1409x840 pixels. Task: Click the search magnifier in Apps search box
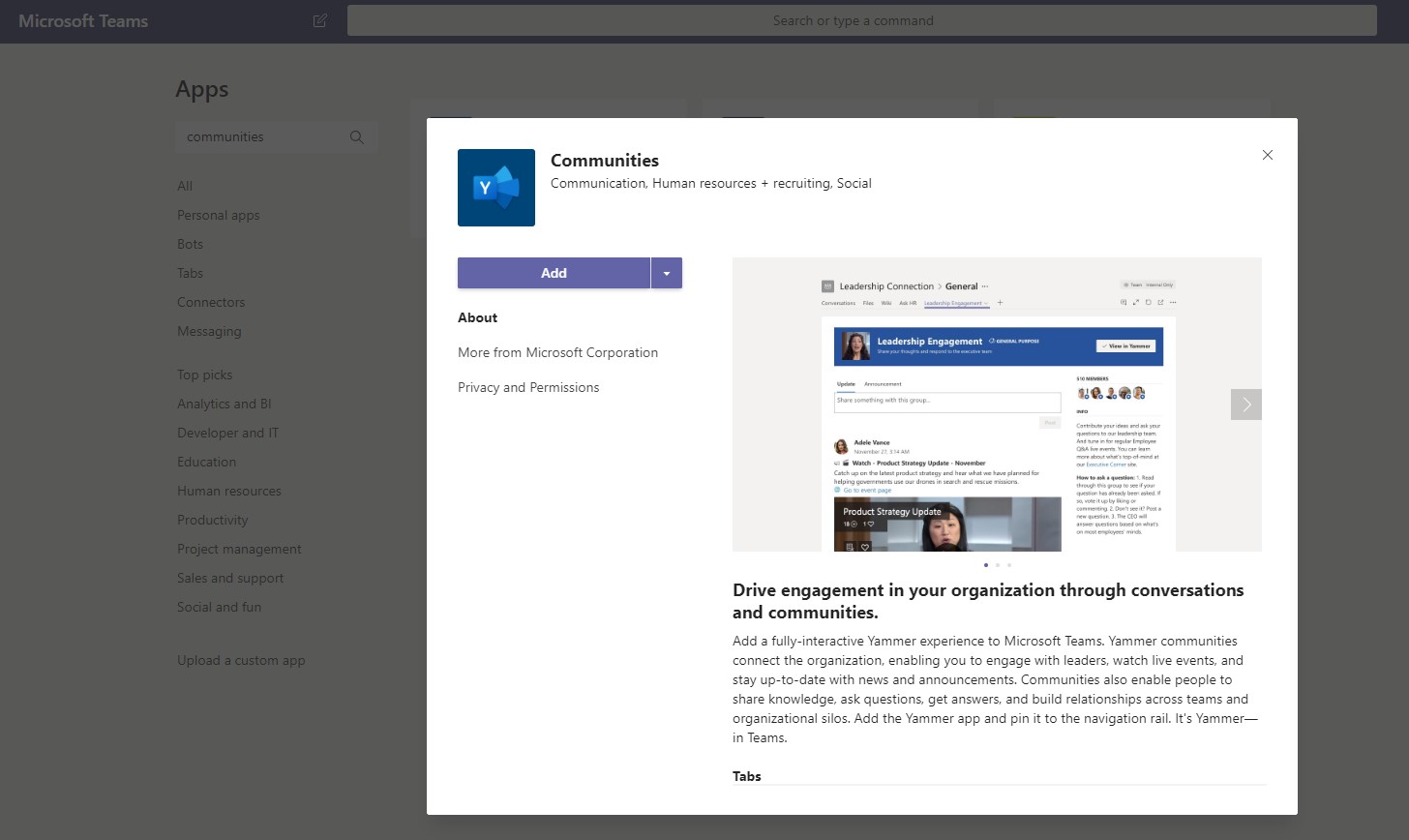(x=356, y=136)
